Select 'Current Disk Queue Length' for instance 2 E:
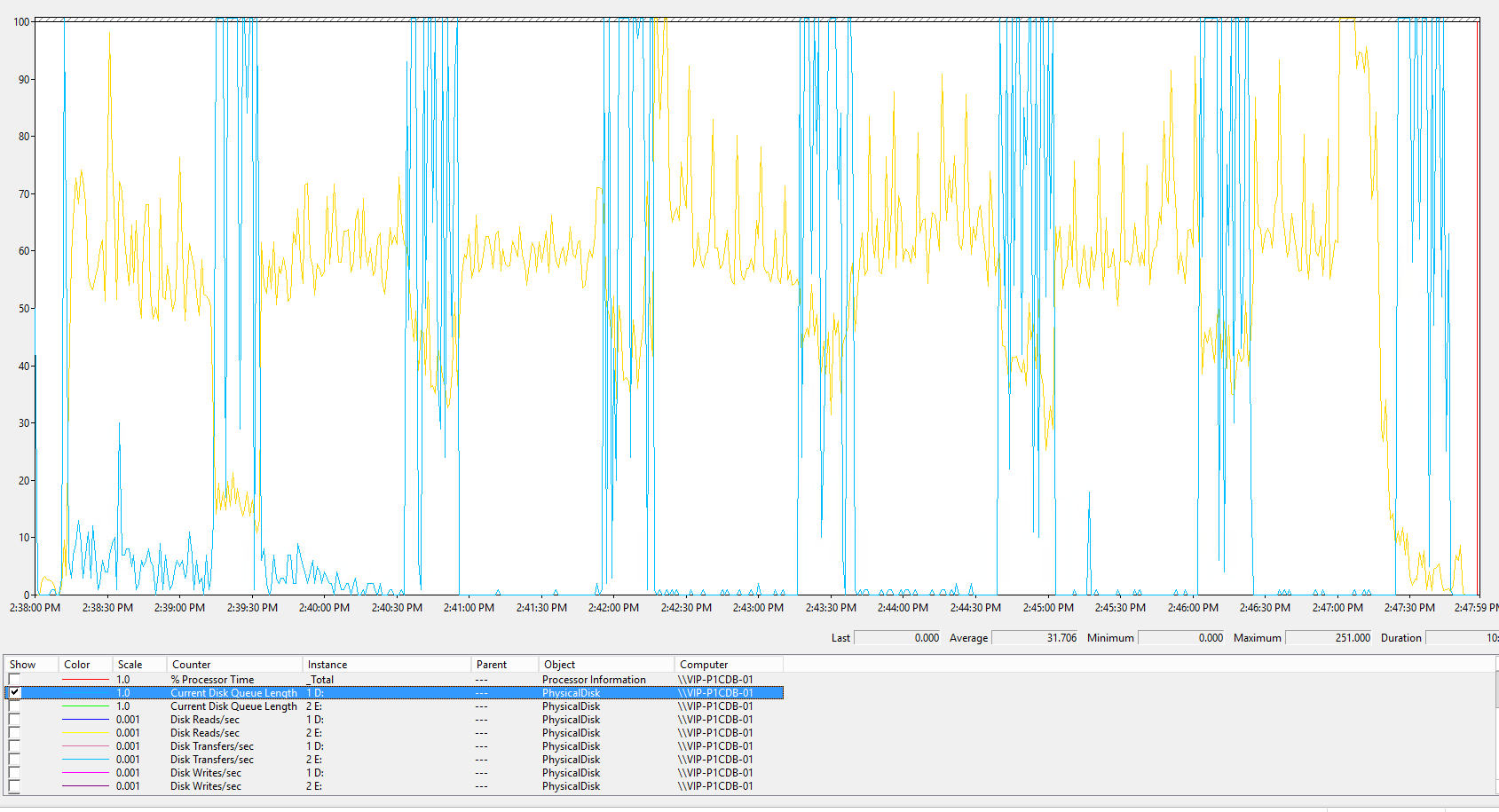The width and height of the screenshot is (1499, 812). 233,706
